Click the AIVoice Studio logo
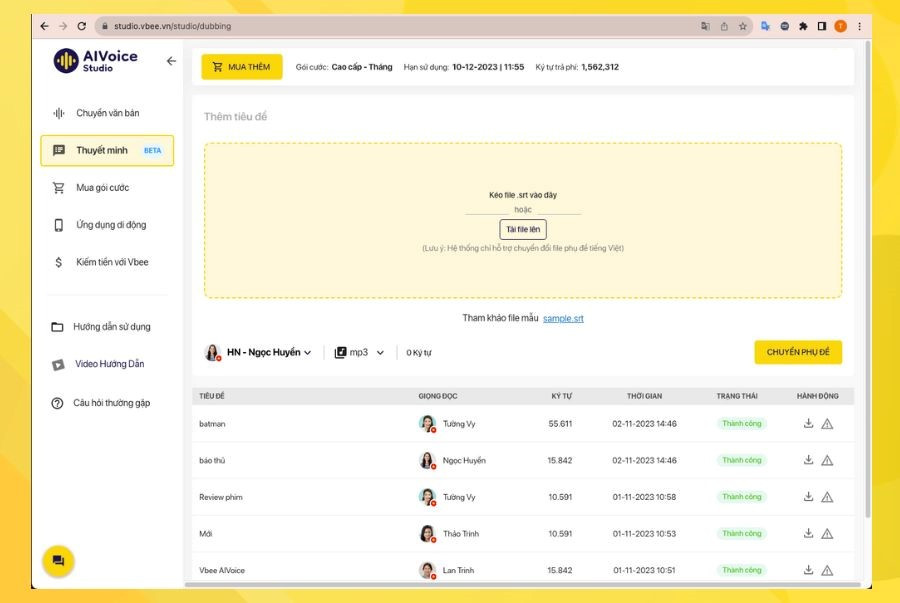The image size is (900, 603). click(96, 61)
